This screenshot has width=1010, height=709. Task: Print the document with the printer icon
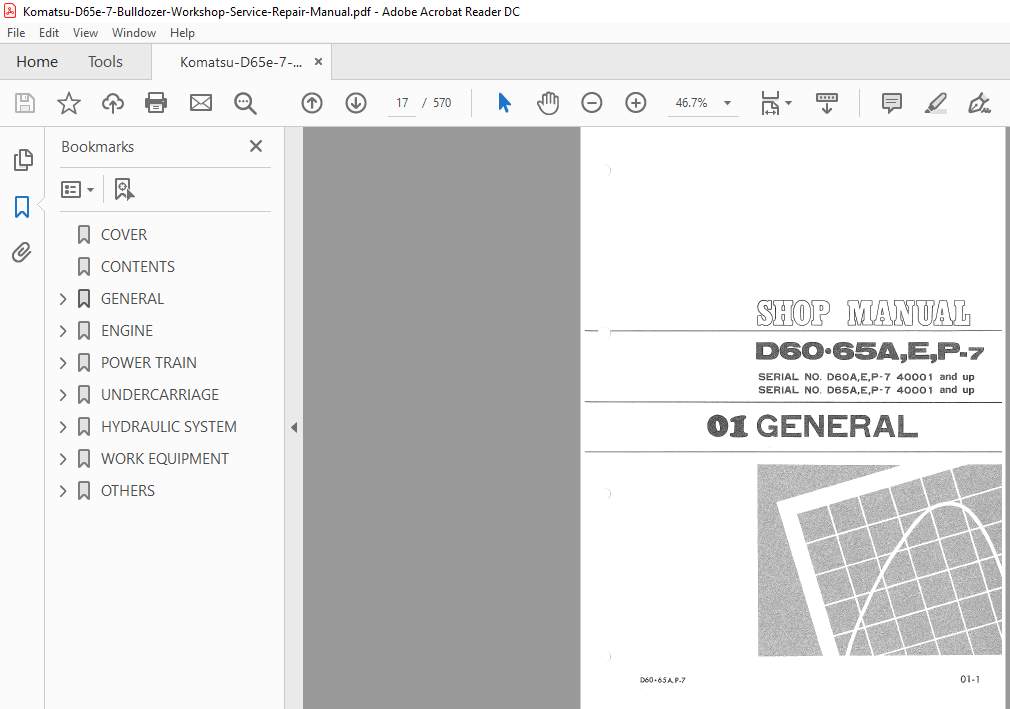156,103
